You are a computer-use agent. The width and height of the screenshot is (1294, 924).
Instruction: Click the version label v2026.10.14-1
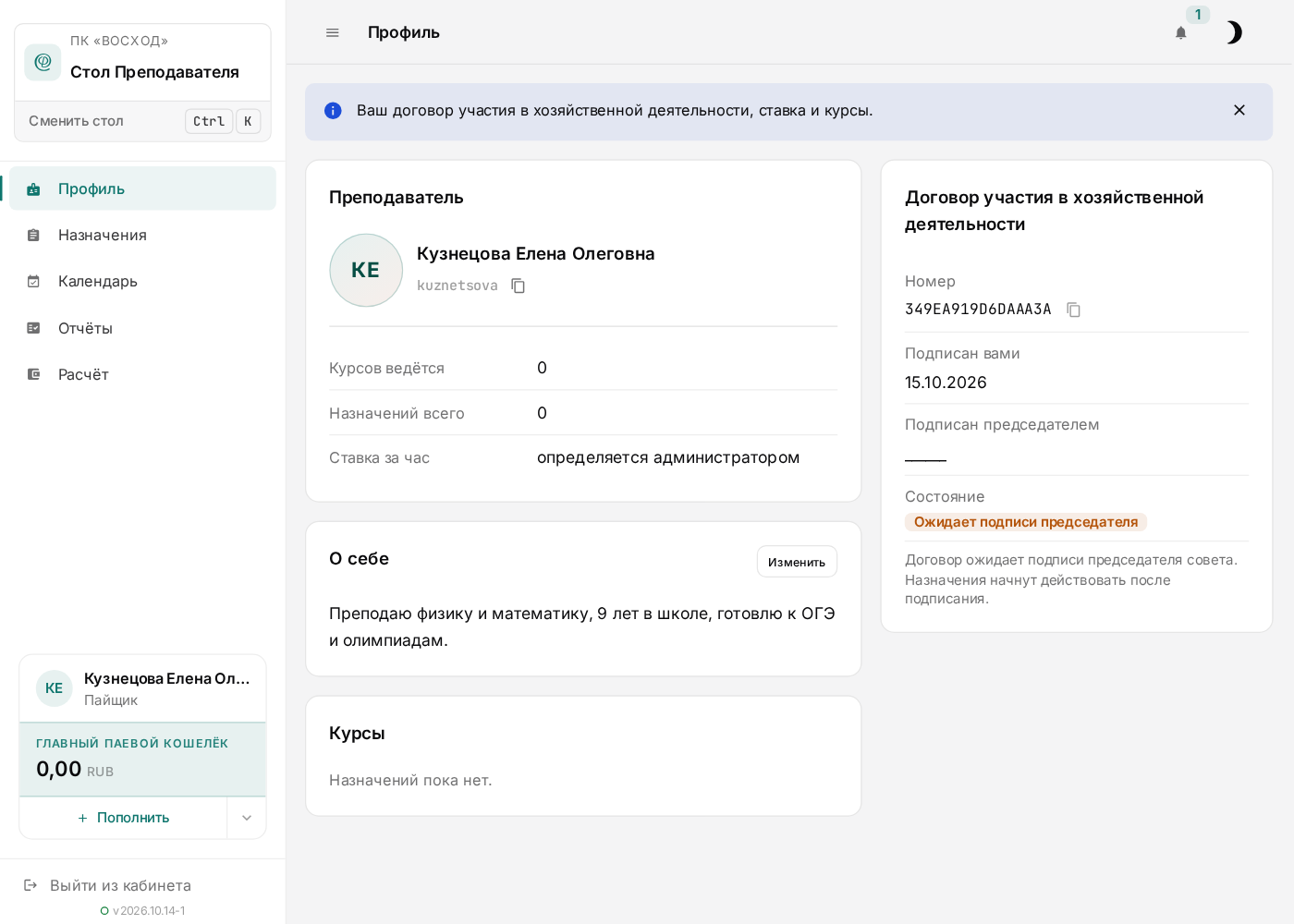point(149,910)
